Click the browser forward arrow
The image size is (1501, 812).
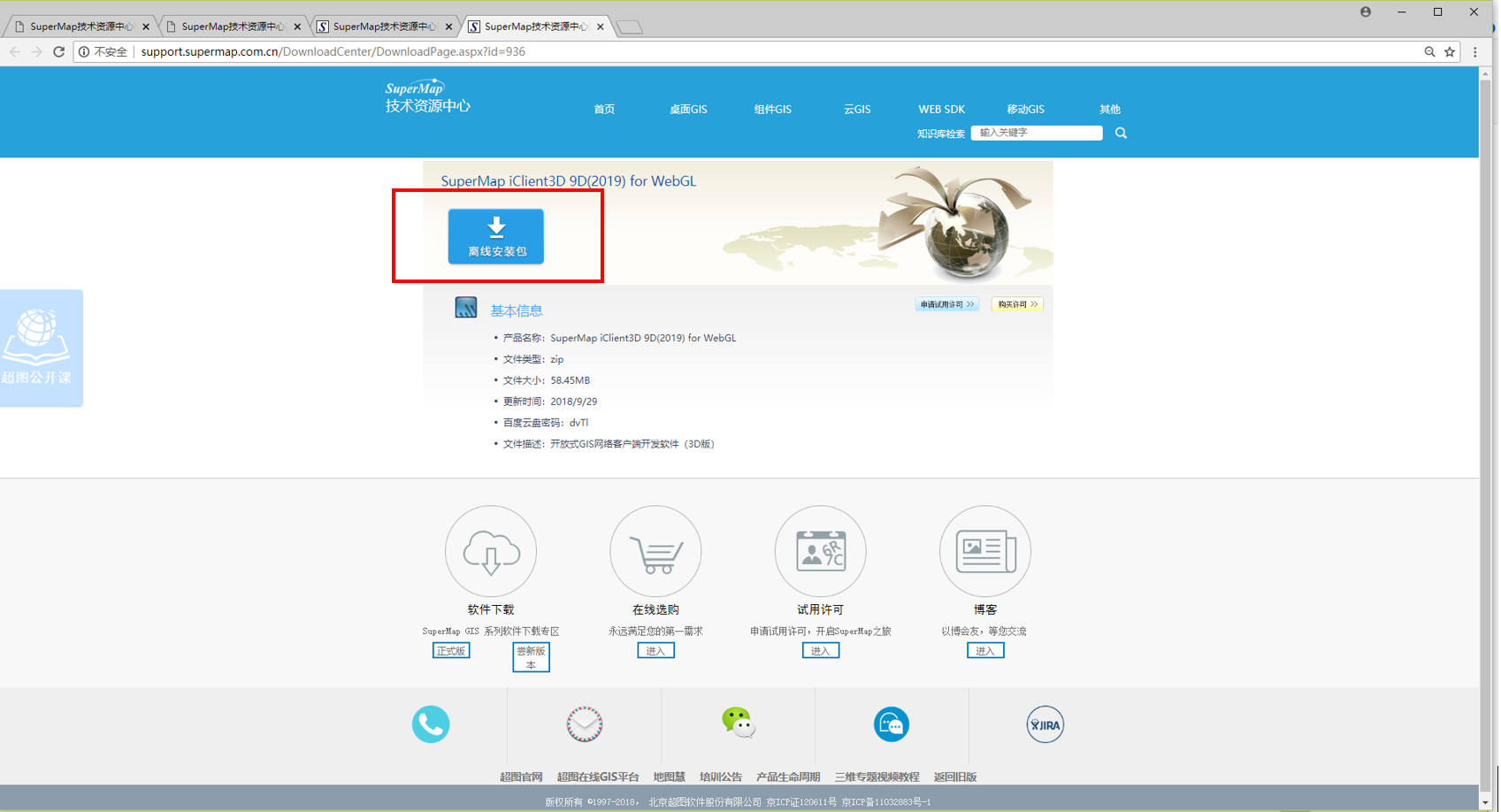36,51
